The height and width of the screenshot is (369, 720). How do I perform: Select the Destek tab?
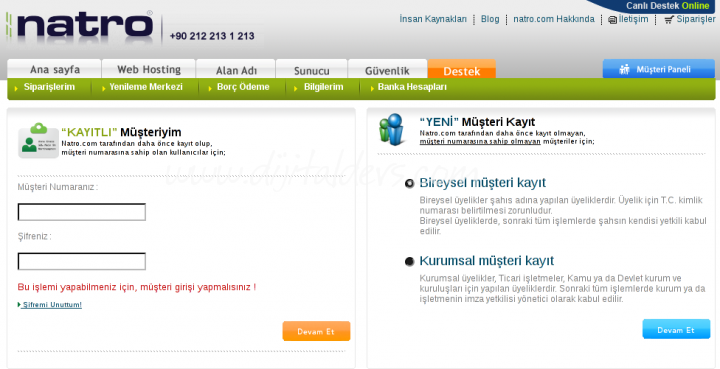(x=461, y=69)
